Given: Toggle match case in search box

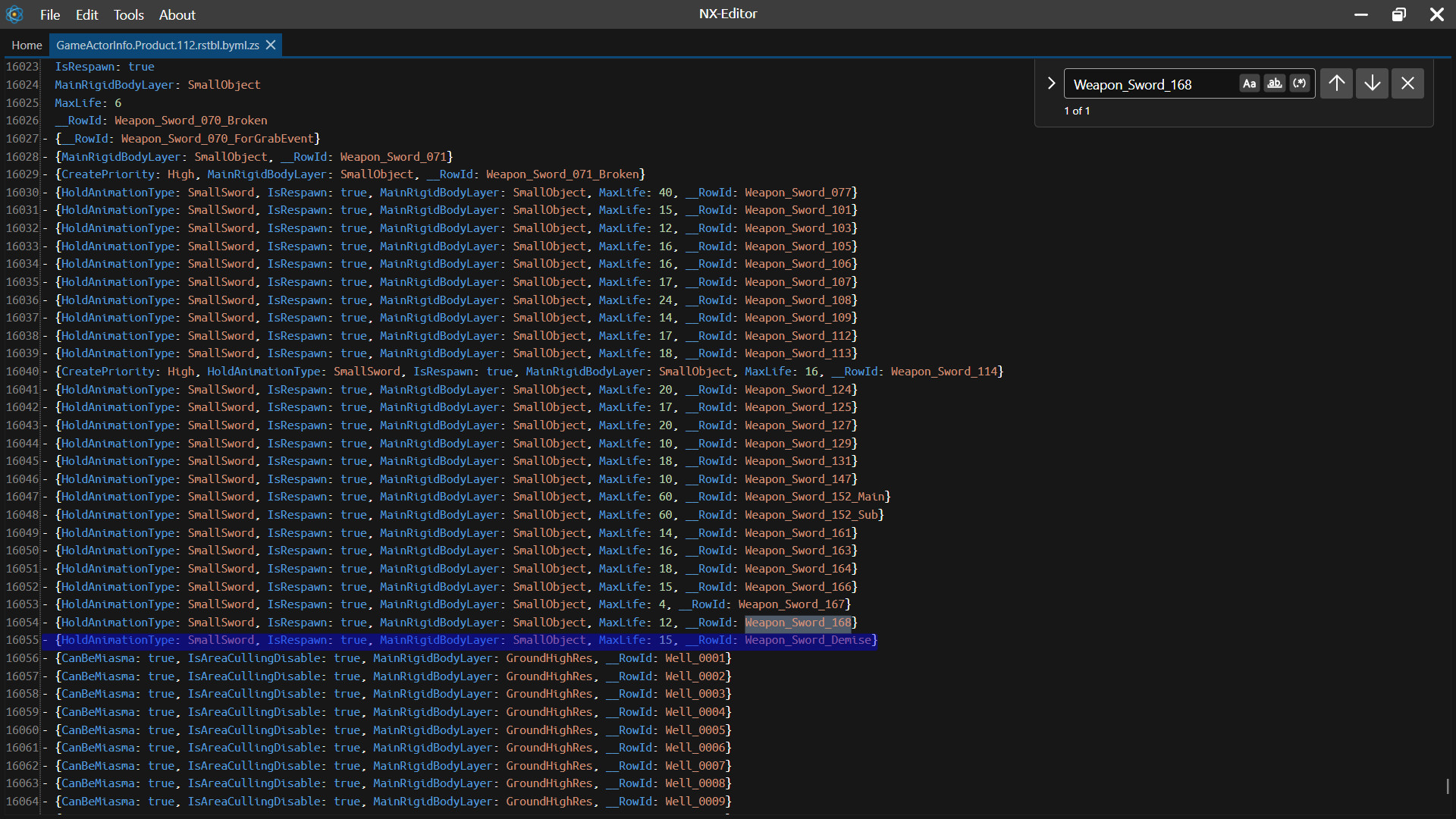Looking at the screenshot, I should (1249, 83).
